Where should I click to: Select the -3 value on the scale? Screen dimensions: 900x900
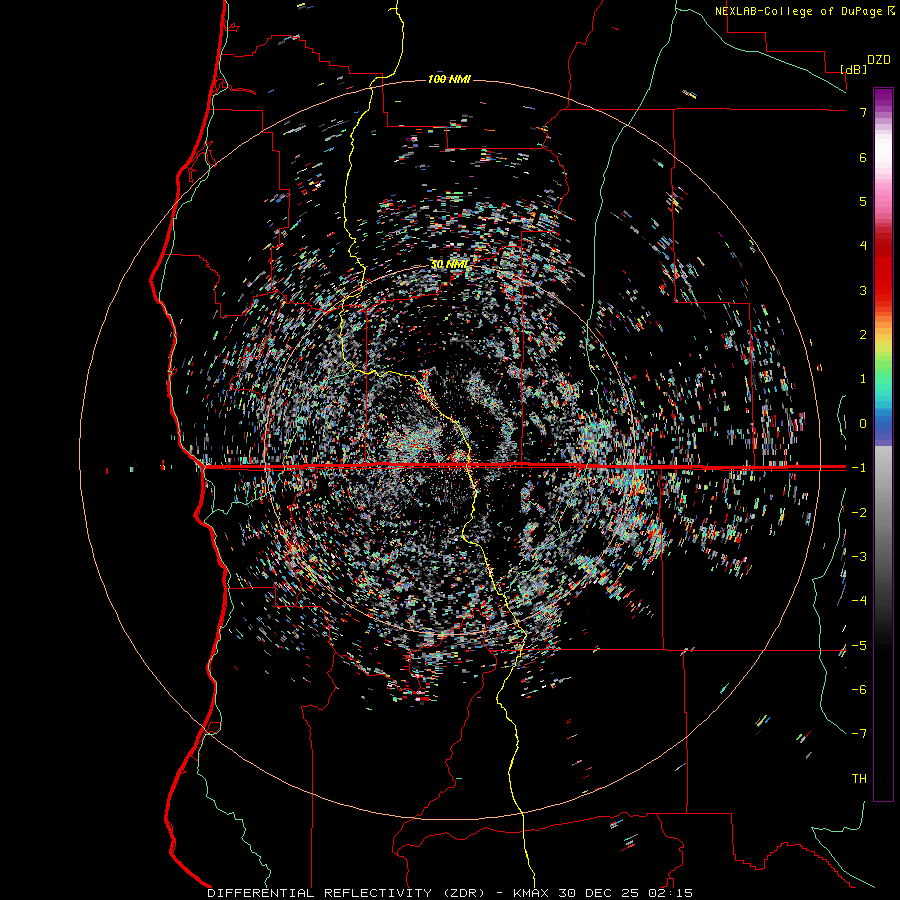coord(859,556)
